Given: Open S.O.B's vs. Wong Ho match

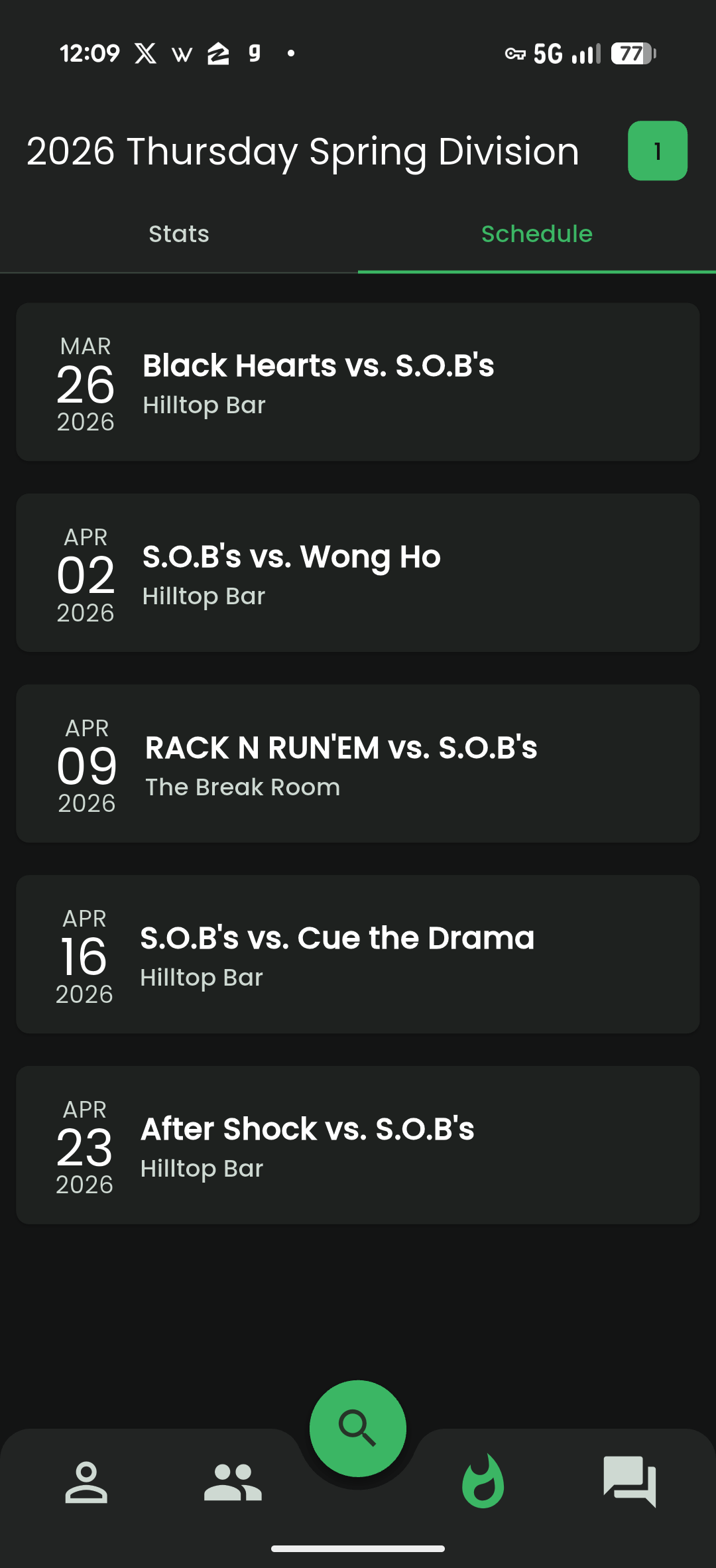Looking at the screenshot, I should (358, 572).
